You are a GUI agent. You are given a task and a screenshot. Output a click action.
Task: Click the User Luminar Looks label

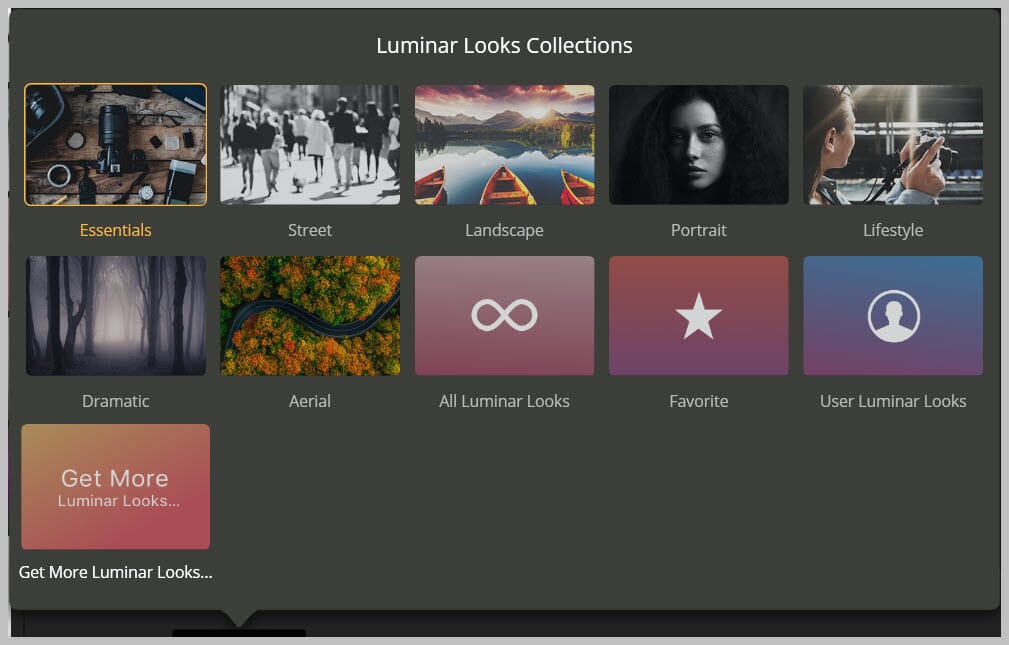893,401
